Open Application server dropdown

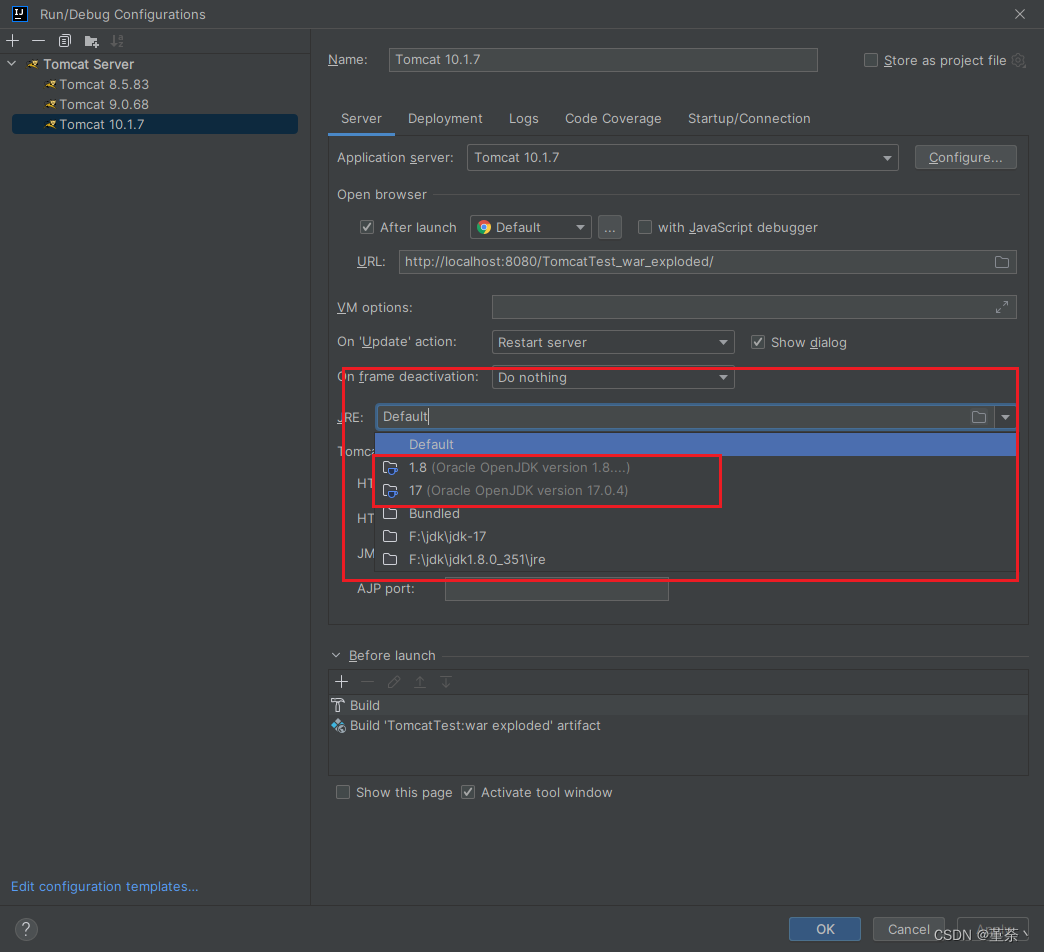point(682,158)
